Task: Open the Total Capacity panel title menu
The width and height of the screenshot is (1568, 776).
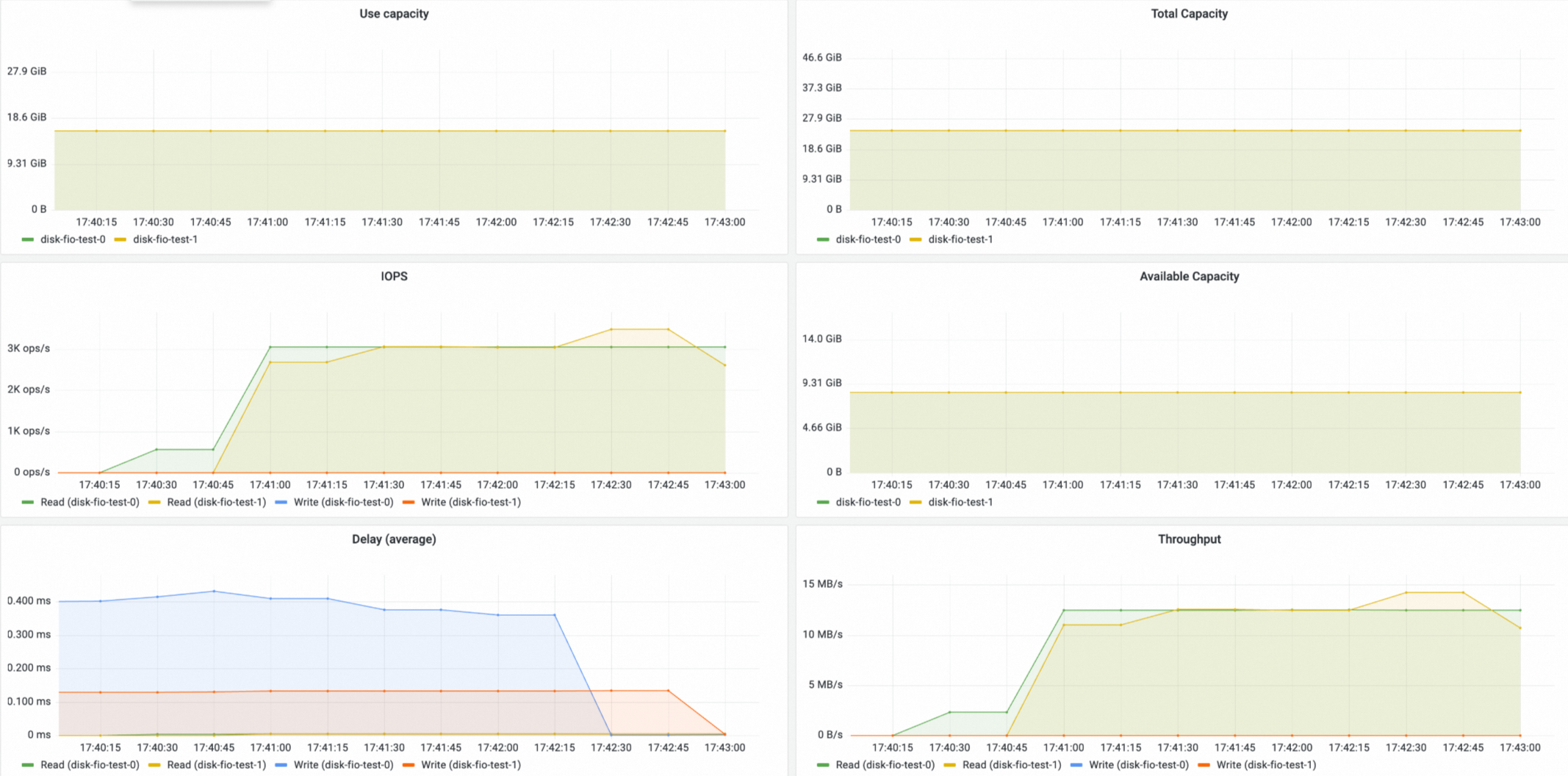Action: tap(1189, 14)
